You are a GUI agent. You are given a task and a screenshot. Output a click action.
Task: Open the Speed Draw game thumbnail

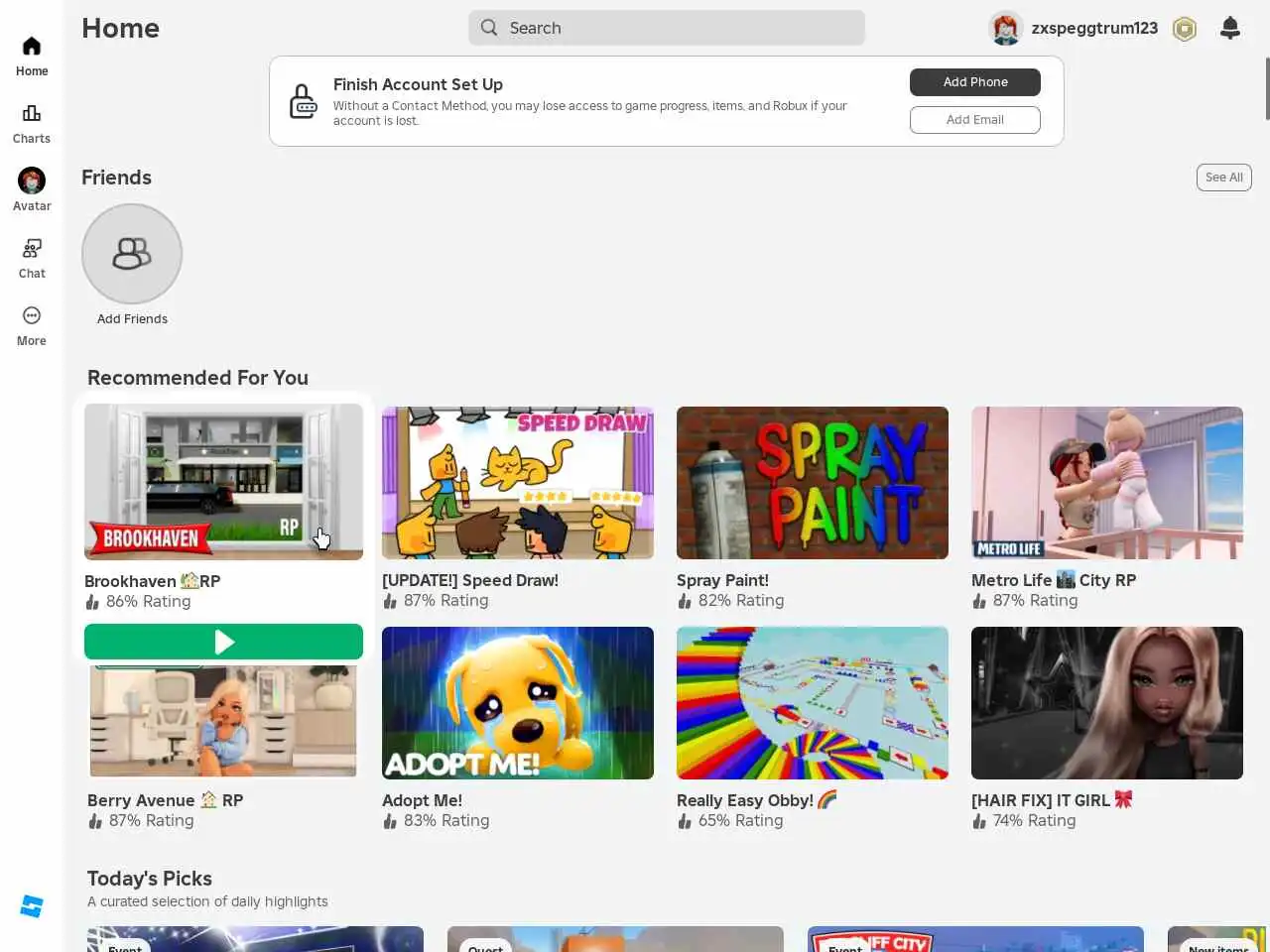pyautogui.click(x=518, y=483)
